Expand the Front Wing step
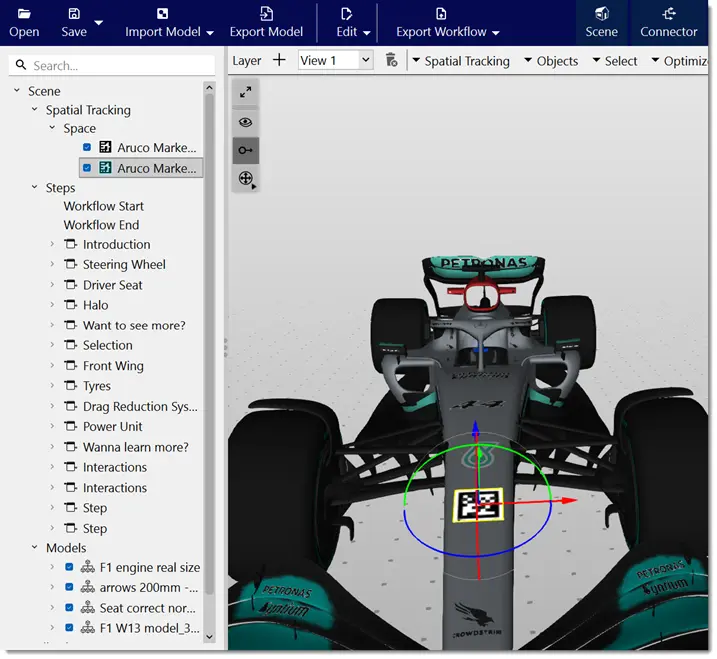The image size is (717, 659). [52, 365]
